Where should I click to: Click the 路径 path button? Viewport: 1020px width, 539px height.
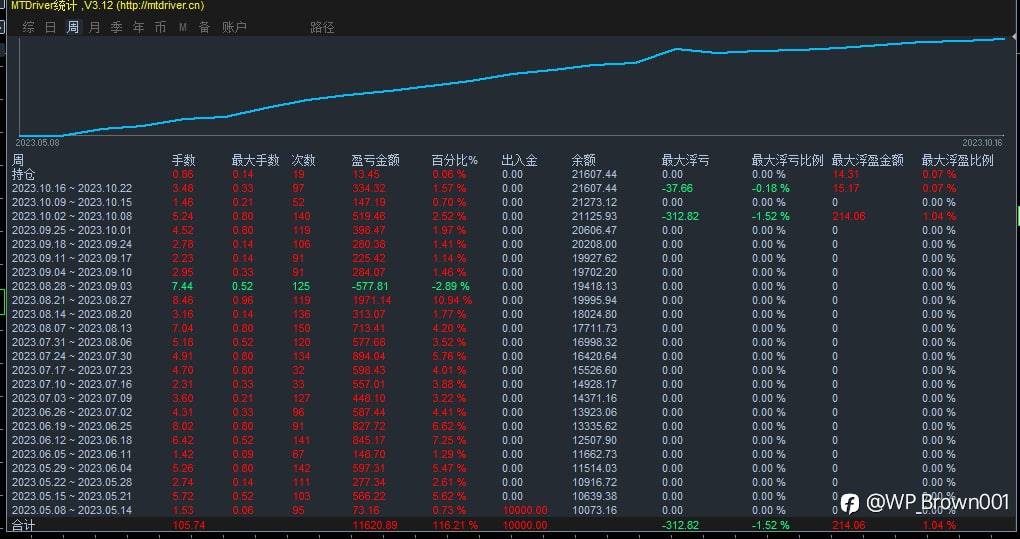coord(322,27)
